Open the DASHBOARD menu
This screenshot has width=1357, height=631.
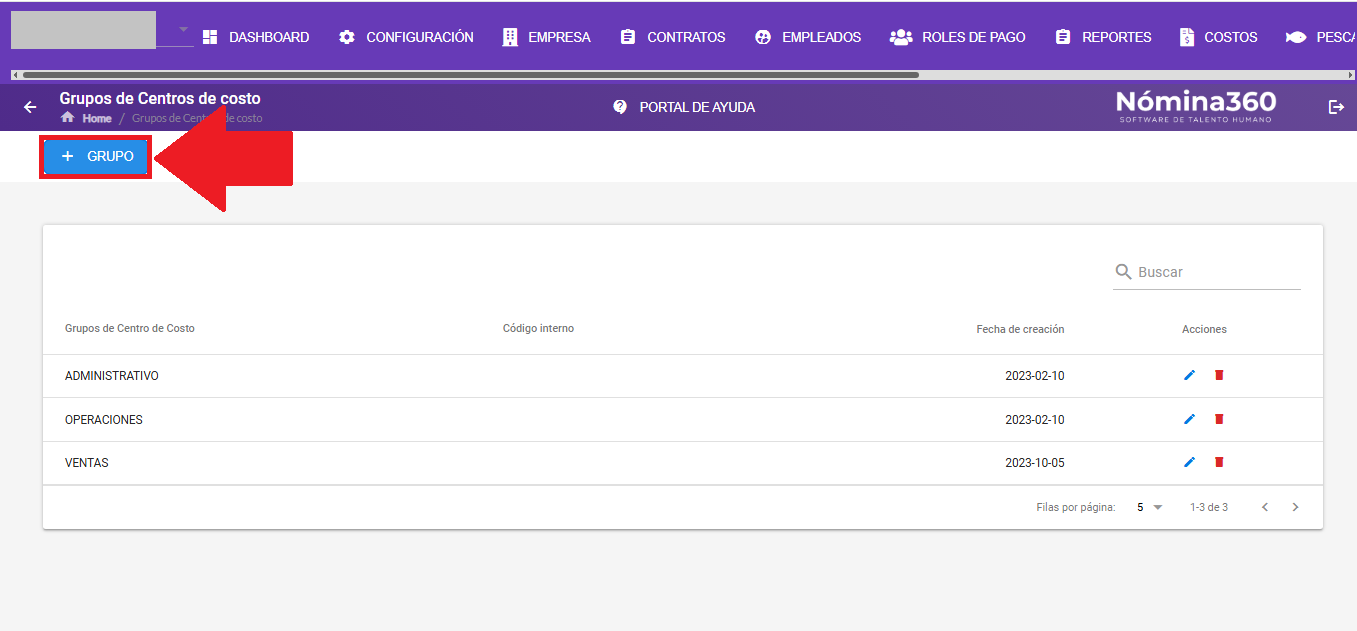click(x=255, y=37)
